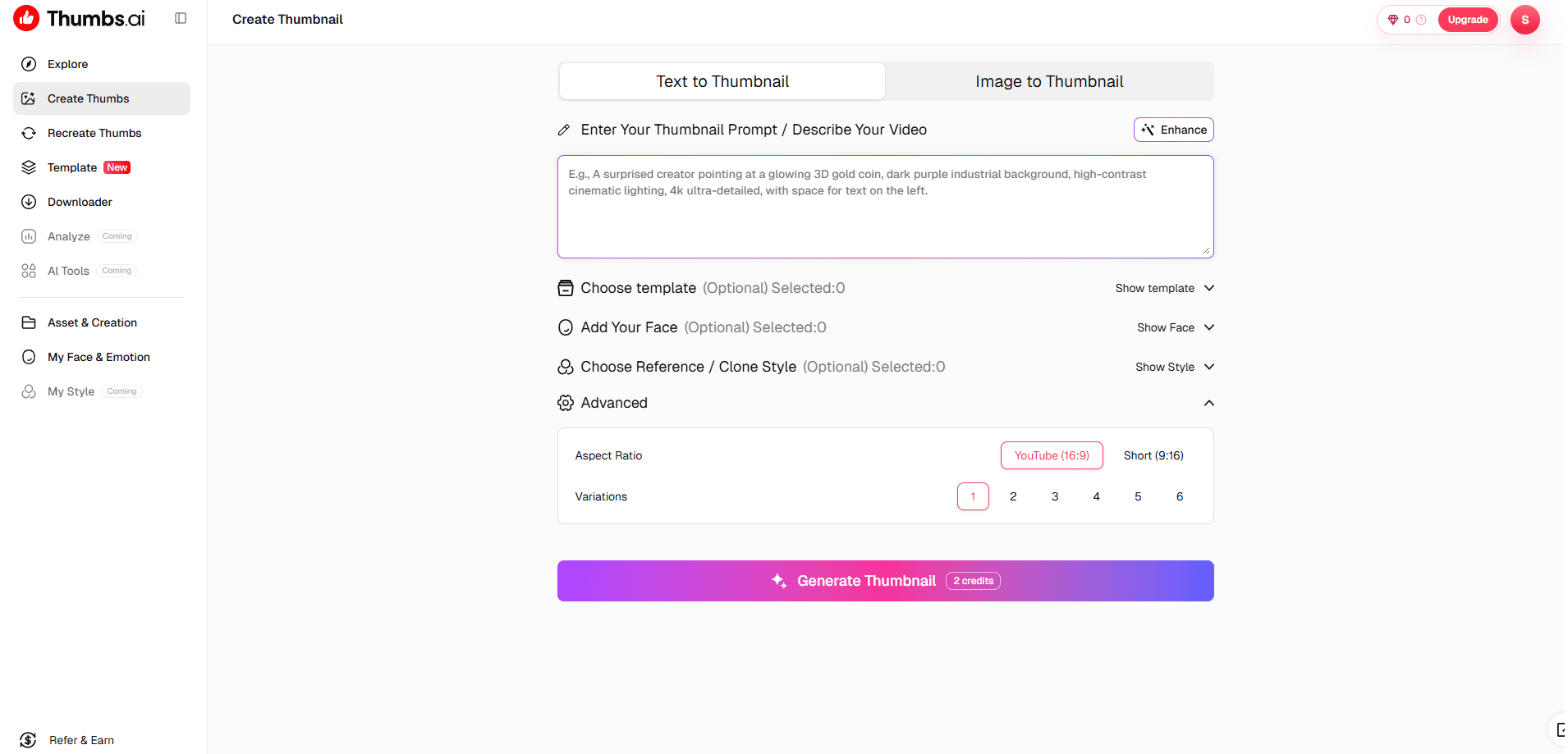This screenshot has width=1568, height=754.
Task: Open Recreate Thumbs refresh icon
Action: [29, 133]
